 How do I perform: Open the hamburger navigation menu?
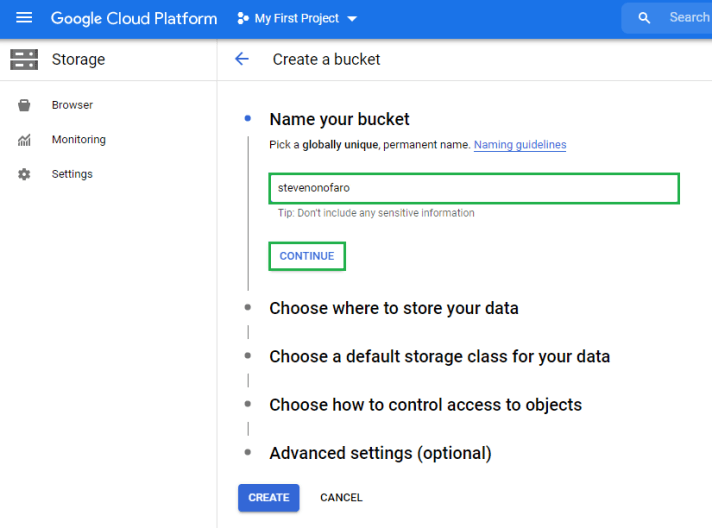point(24,18)
